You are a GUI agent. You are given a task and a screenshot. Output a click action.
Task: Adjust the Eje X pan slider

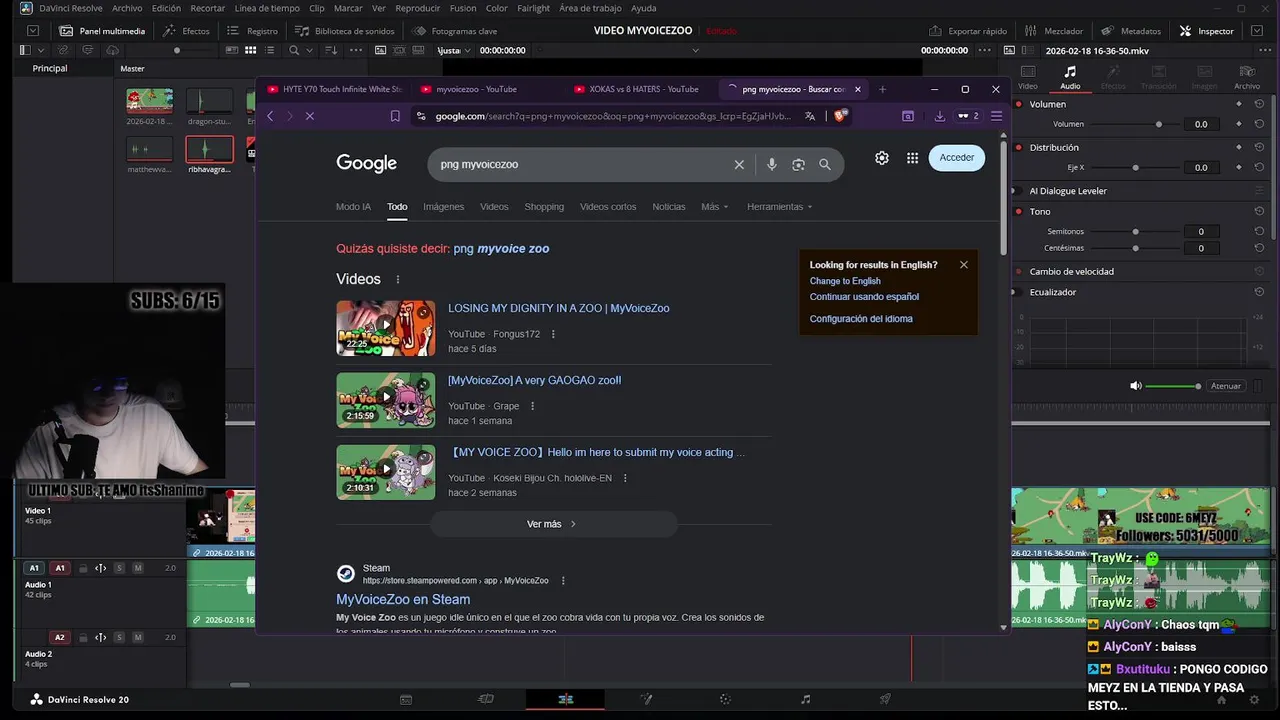pos(1135,167)
